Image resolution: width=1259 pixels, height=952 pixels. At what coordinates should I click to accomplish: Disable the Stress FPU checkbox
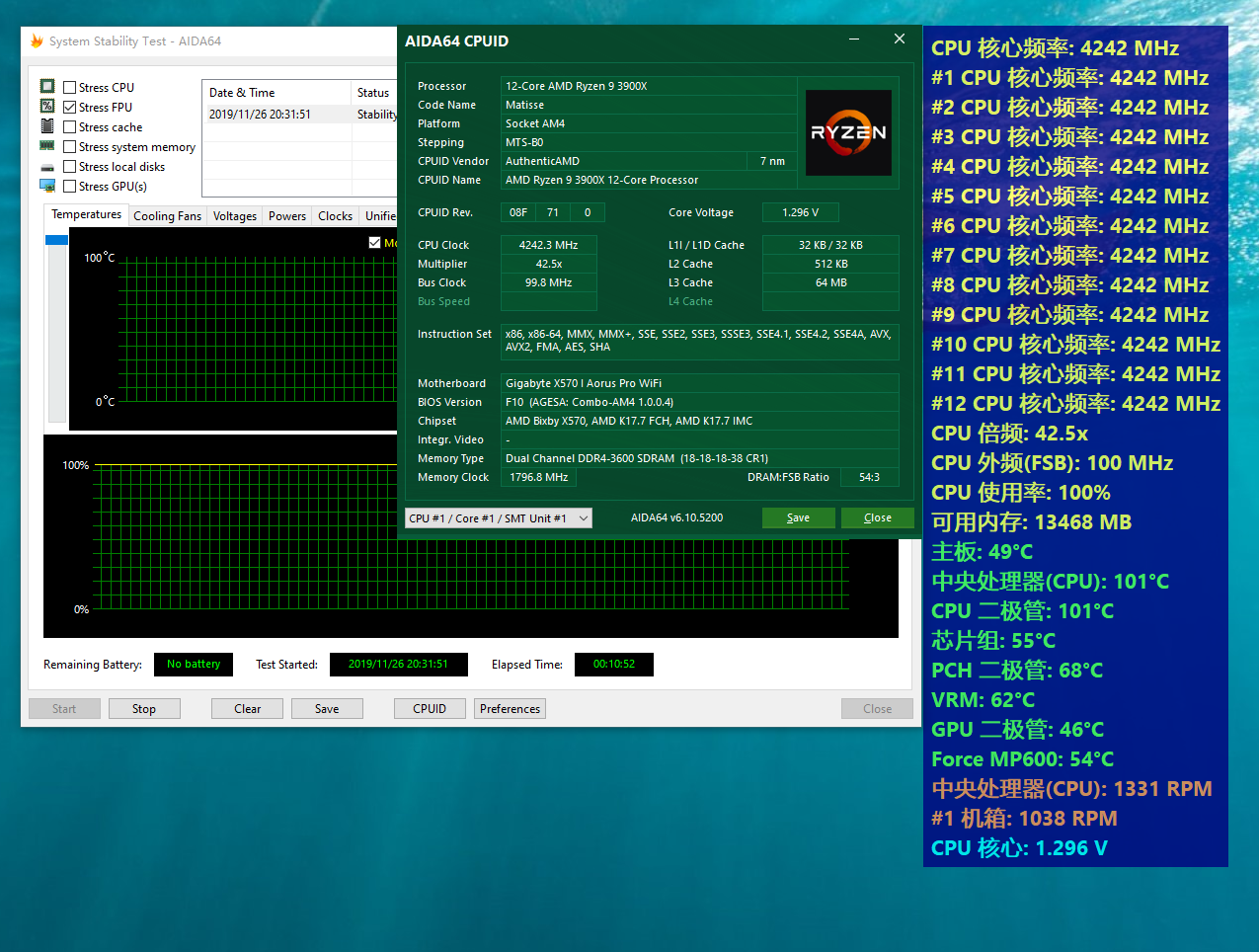tap(69, 107)
